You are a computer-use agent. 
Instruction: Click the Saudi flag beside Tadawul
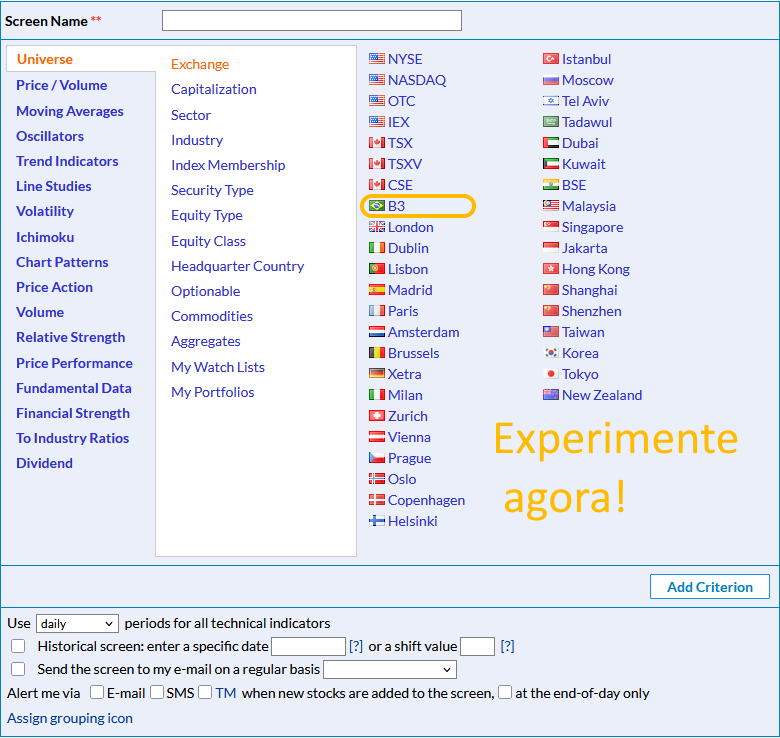click(x=551, y=122)
